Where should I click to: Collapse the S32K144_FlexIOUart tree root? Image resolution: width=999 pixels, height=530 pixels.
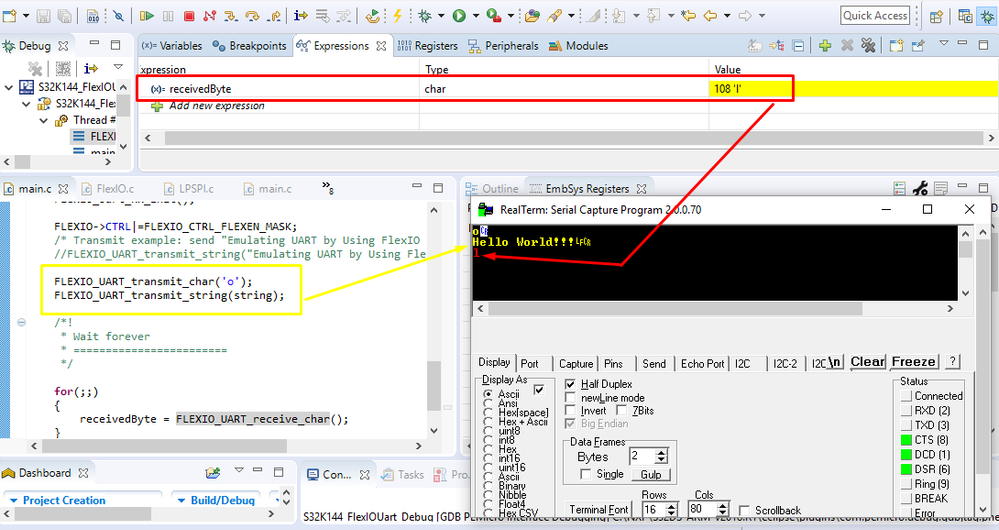(9, 87)
